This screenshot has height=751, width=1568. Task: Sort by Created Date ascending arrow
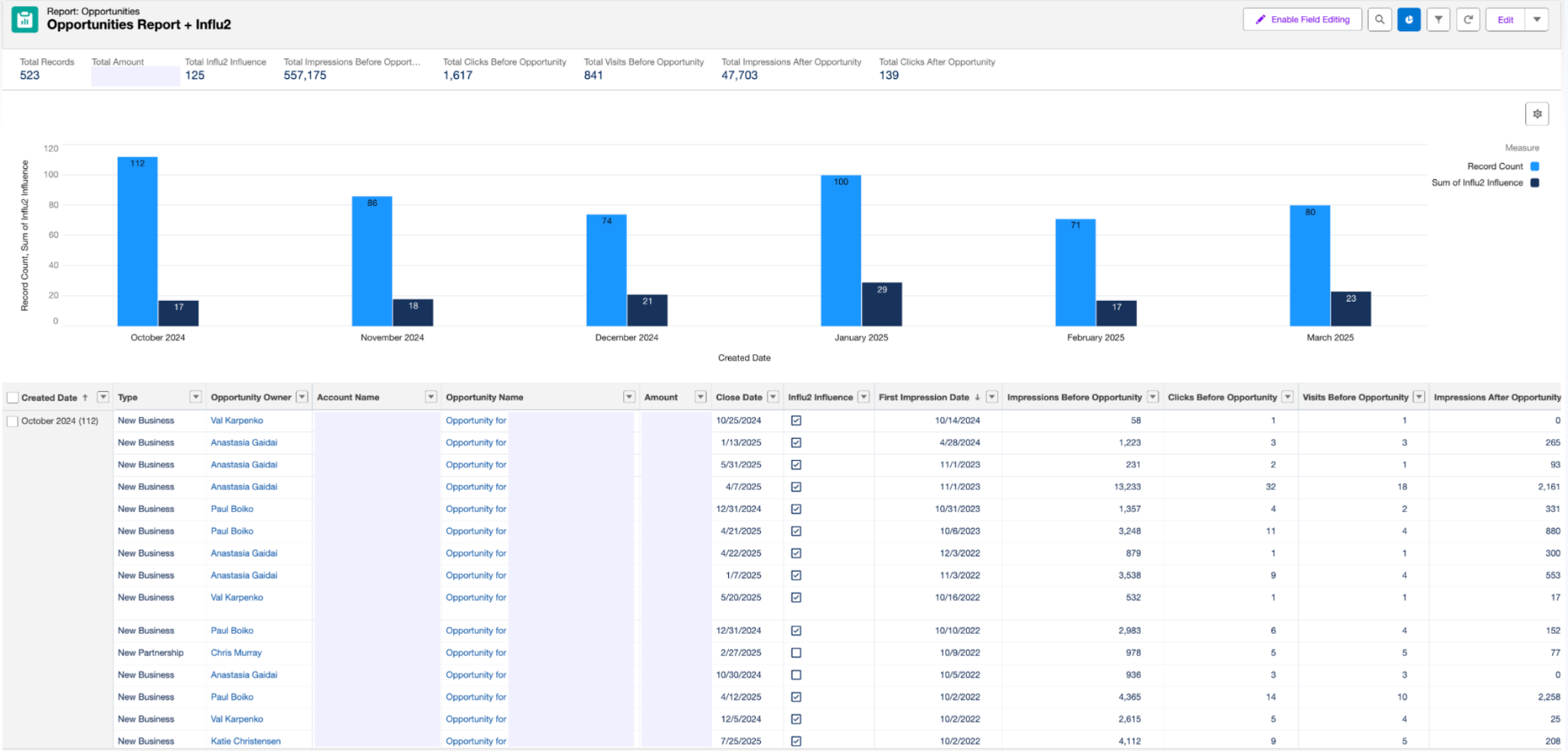pos(85,397)
